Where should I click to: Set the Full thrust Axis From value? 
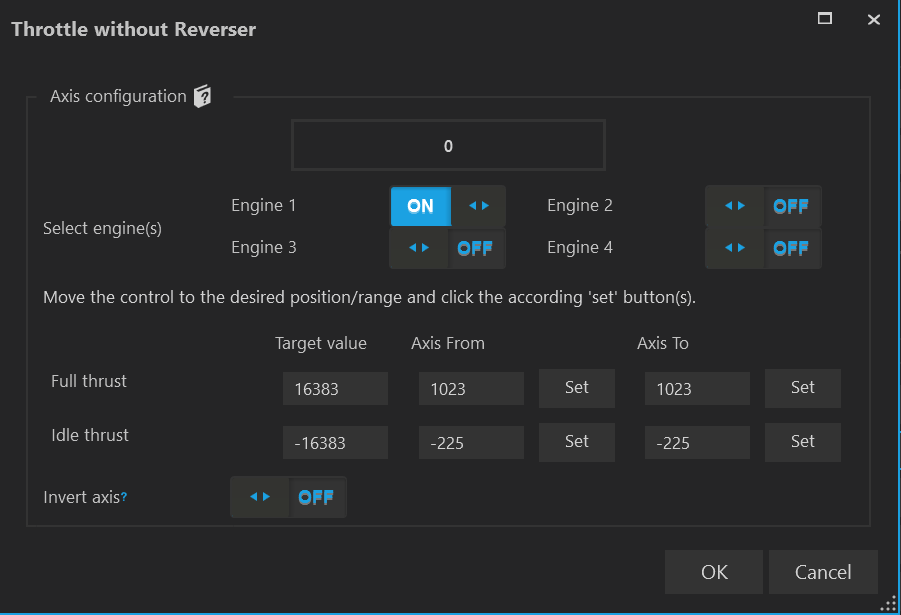576,388
